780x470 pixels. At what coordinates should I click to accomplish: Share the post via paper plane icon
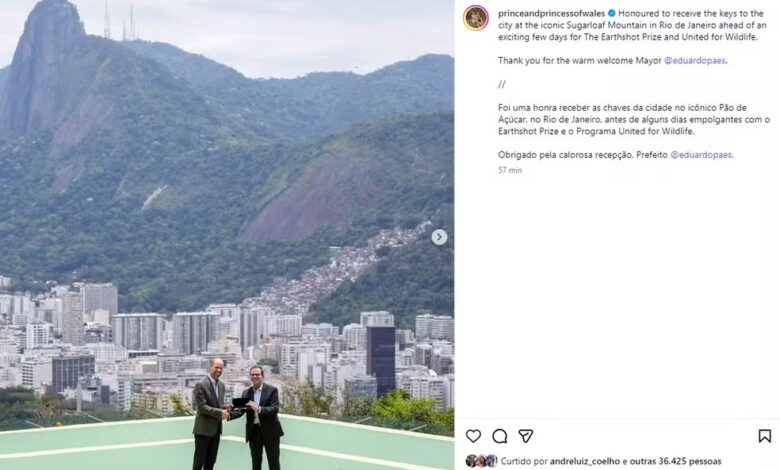(526, 436)
